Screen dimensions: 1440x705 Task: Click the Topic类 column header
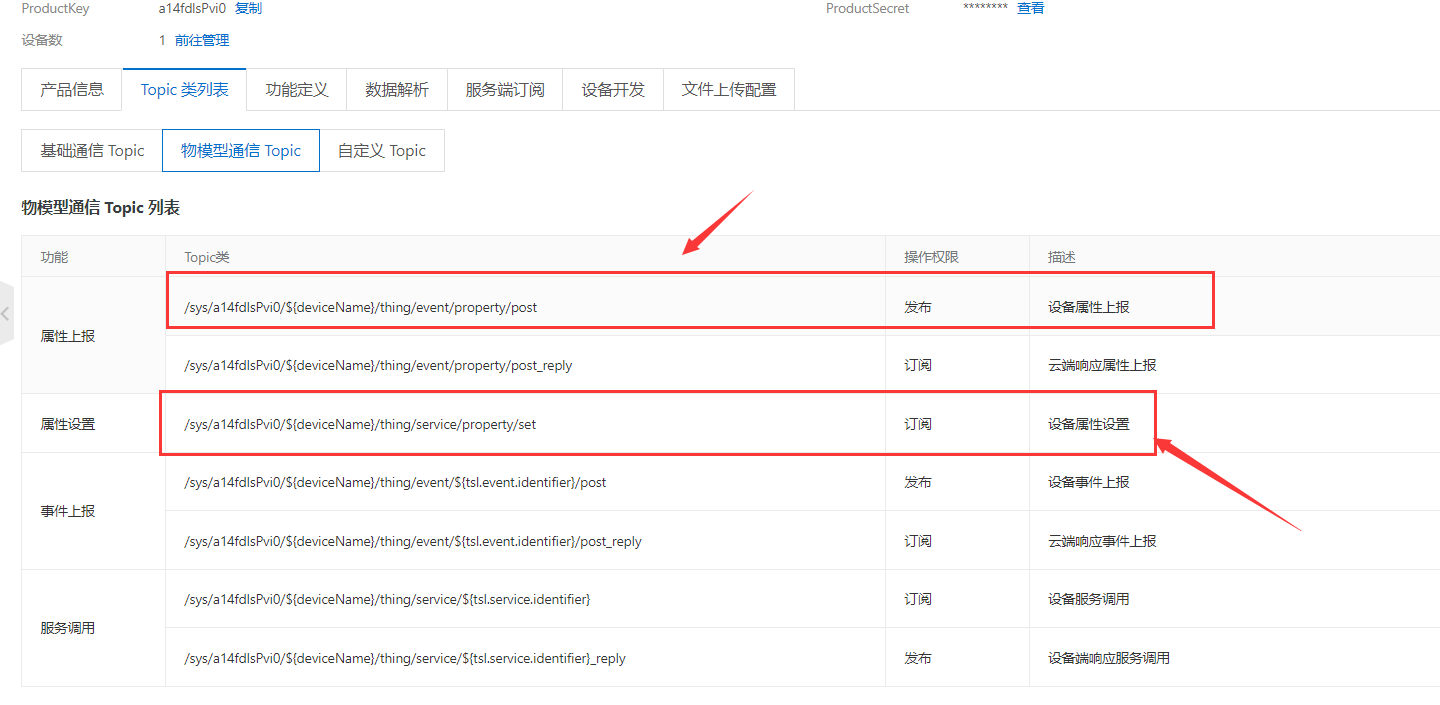coord(207,257)
